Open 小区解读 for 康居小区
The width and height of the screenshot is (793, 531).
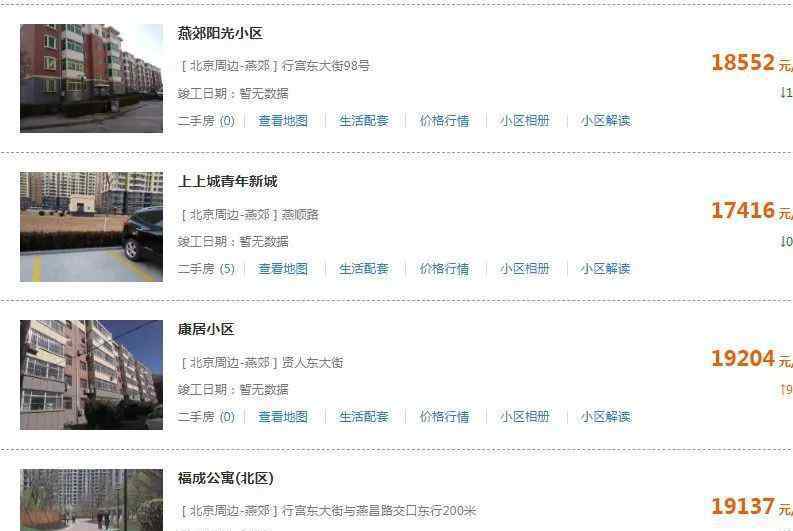606,417
